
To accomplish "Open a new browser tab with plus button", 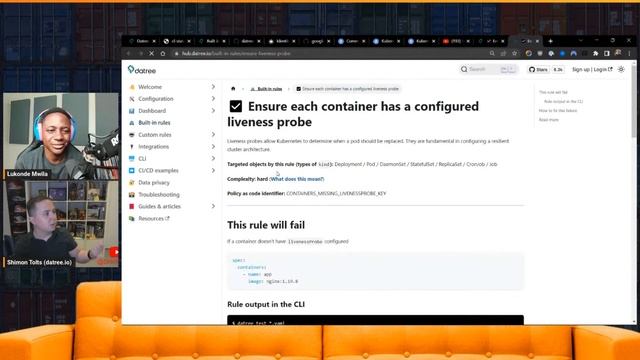I will (x=551, y=41).
